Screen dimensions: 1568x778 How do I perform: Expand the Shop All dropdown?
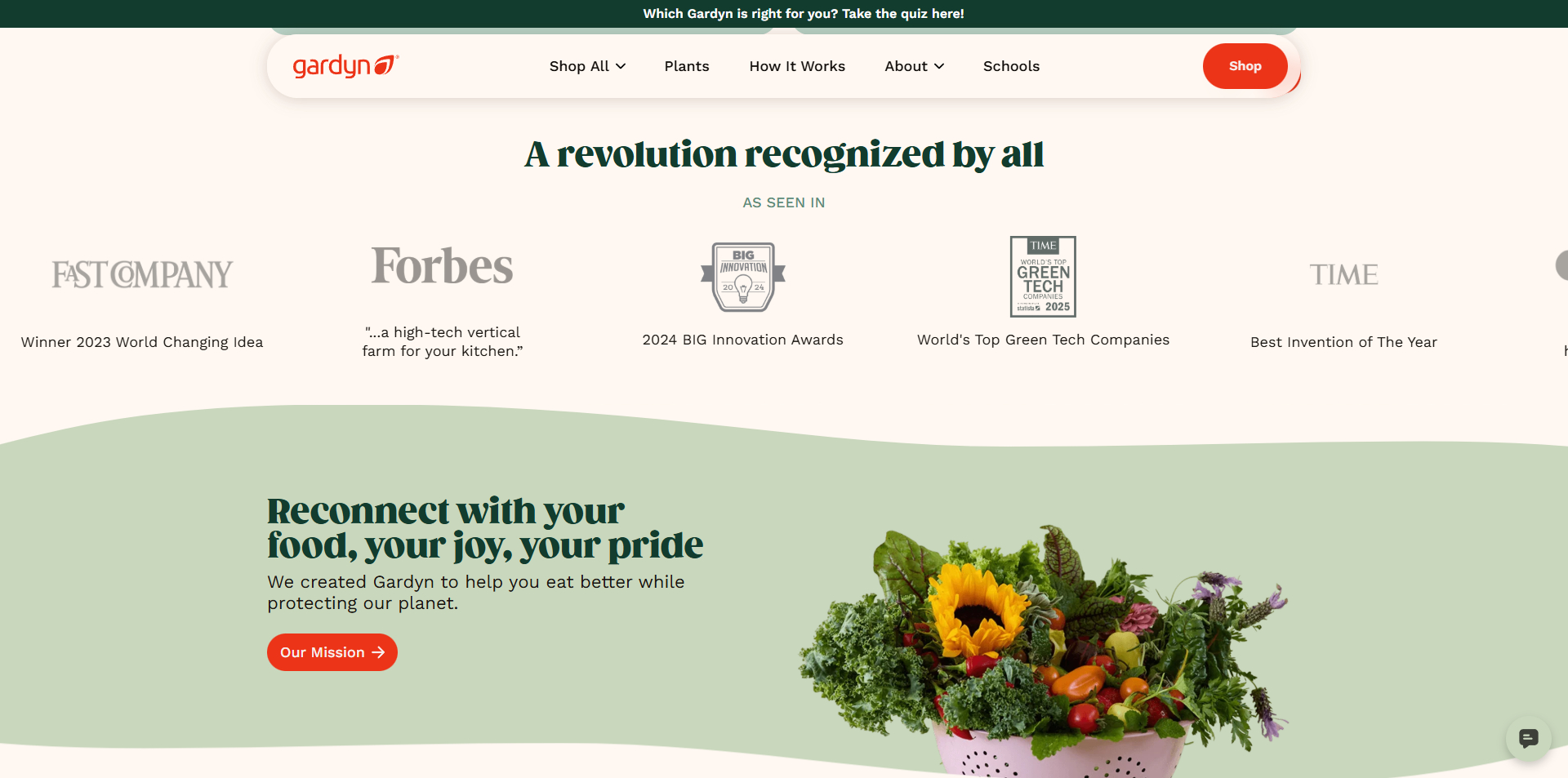pos(587,66)
